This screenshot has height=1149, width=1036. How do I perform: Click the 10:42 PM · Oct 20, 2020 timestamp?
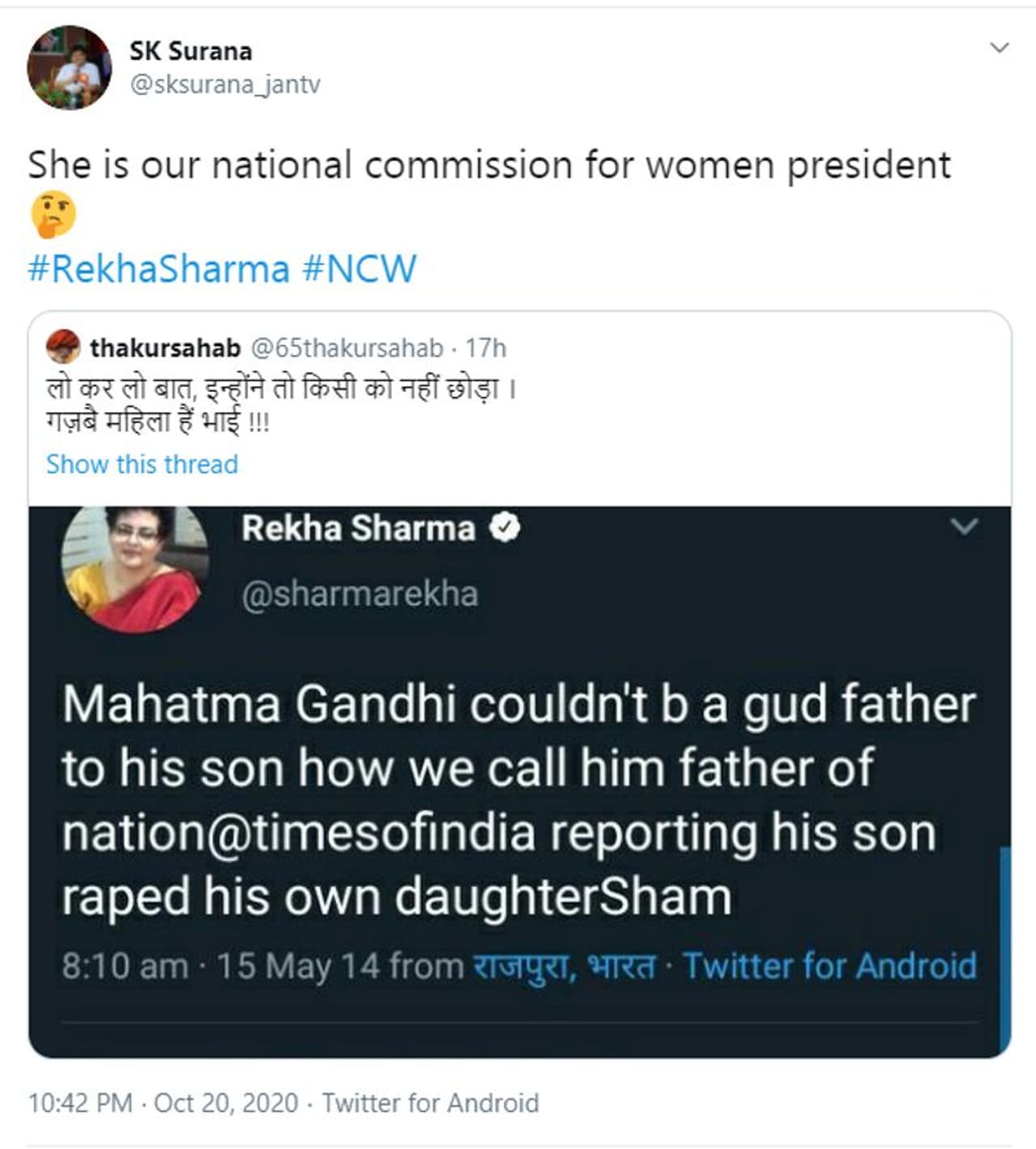tap(163, 1103)
